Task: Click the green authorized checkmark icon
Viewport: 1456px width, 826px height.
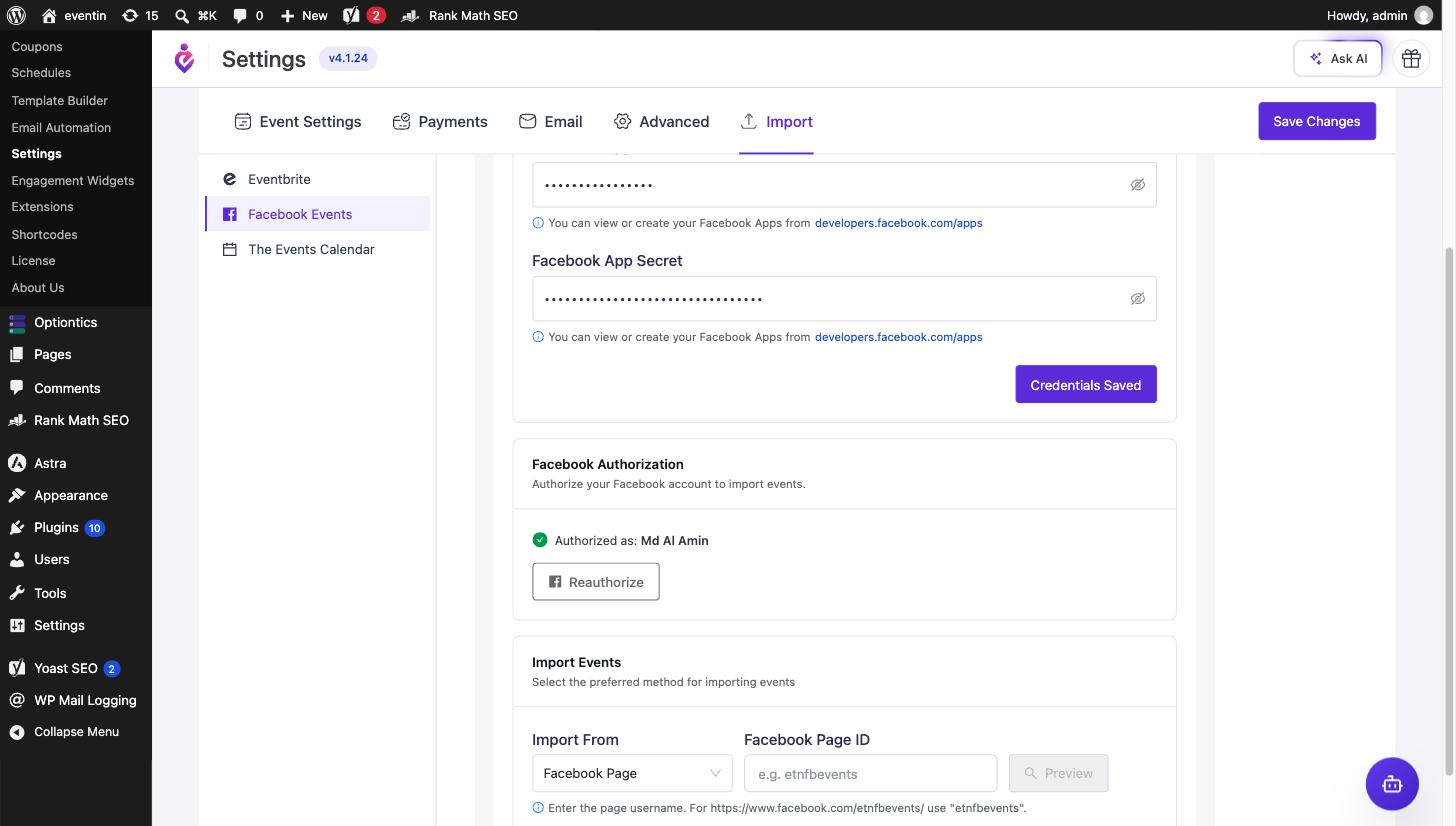Action: [540, 540]
